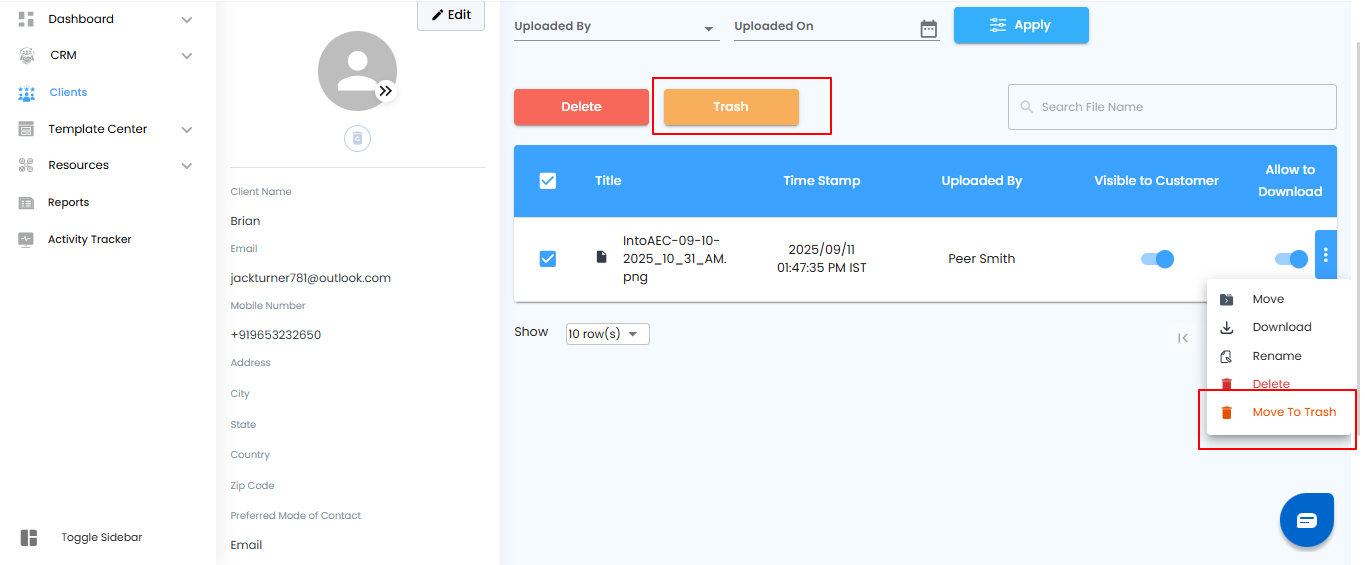Open the Uploaded By dropdown
Image resolution: width=1365 pixels, height=565 pixels.
(x=616, y=27)
